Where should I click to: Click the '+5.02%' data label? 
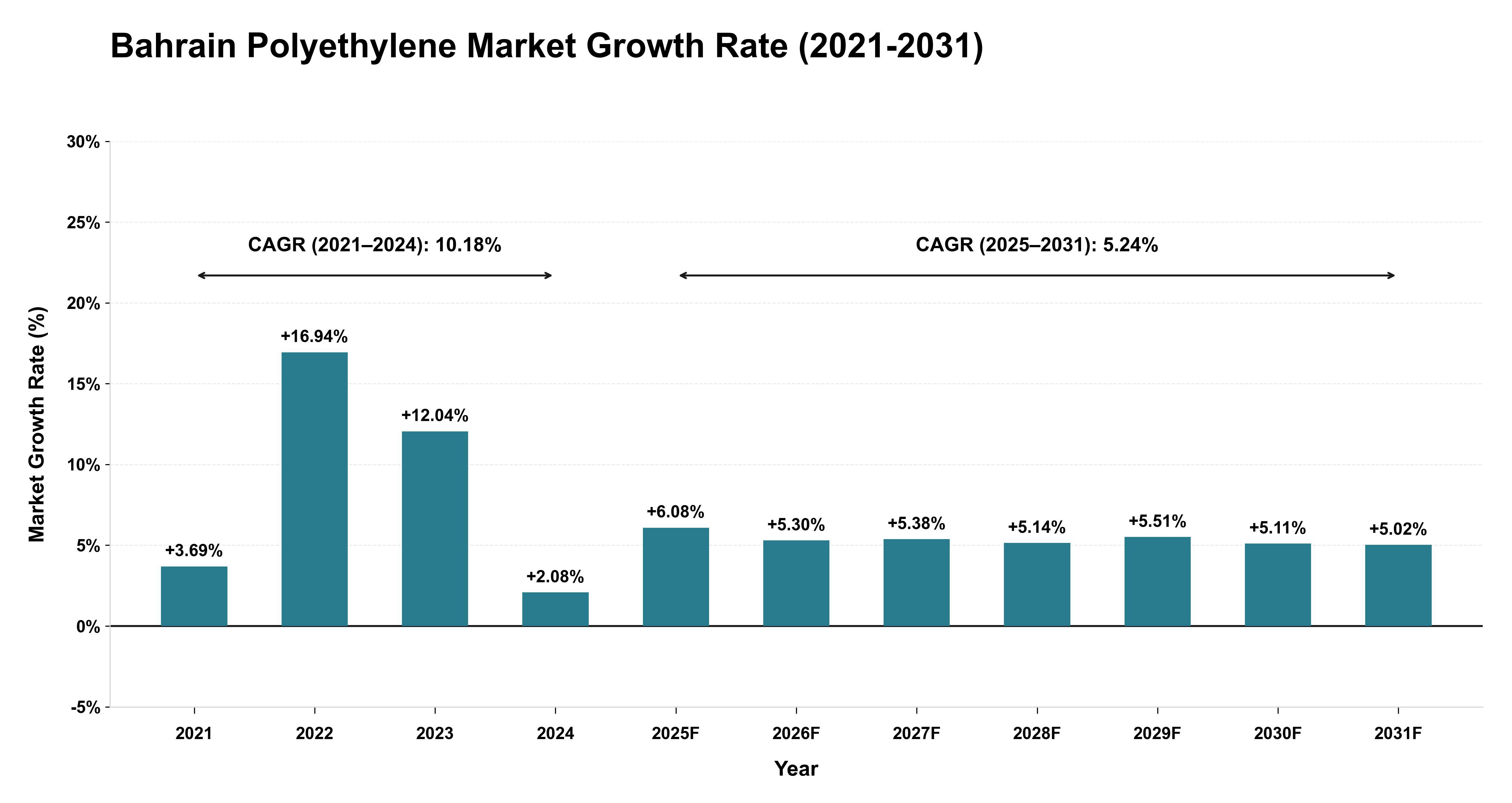click(x=1398, y=529)
